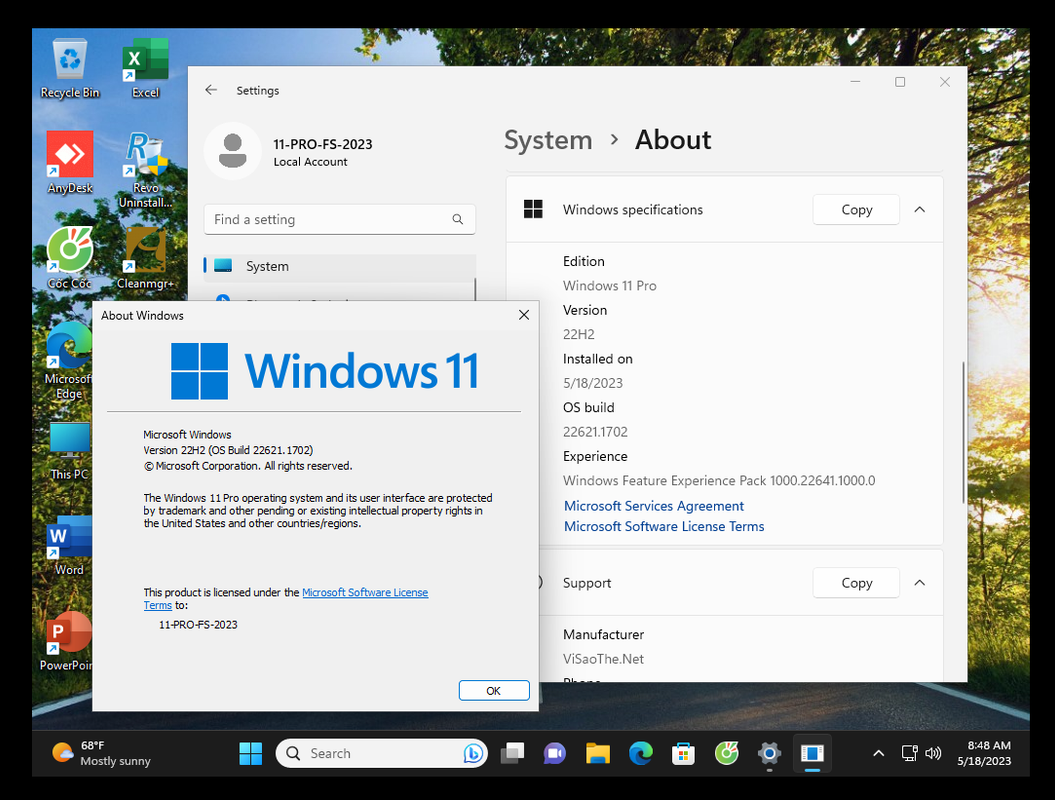Open the Microsoft Edge desktop shortcut

(68, 361)
